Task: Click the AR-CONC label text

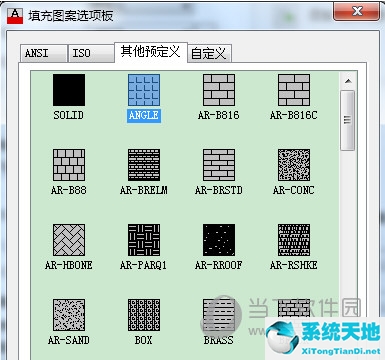Action: point(294,190)
